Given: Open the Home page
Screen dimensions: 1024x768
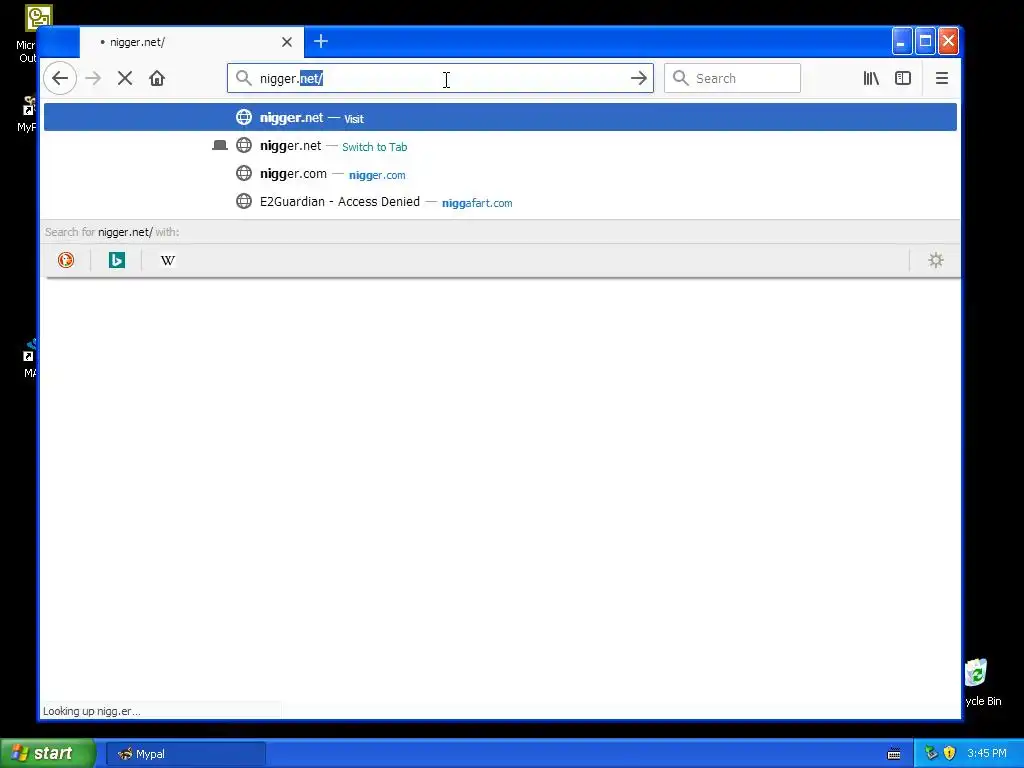Looking at the screenshot, I should tap(157, 78).
